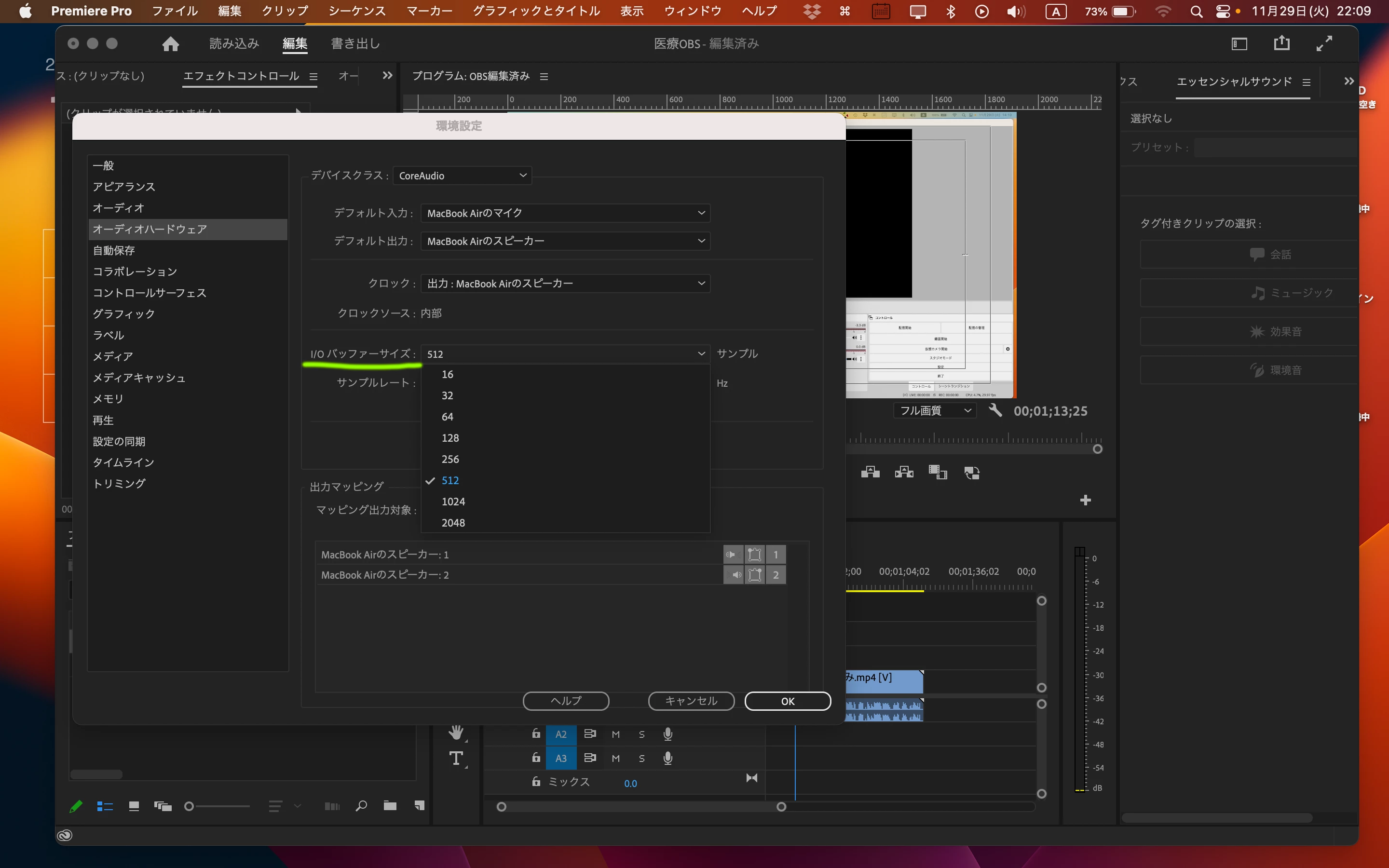The width and height of the screenshot is (1389, 868).
Task: Open project panel search icon
Action: [x=361, y=806]
